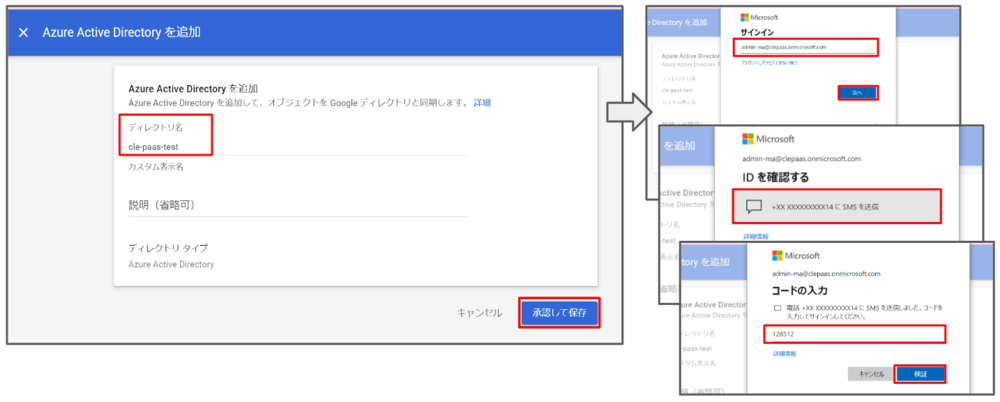This screenshot has height=402, width=1000.
Task: Select the ID を確認する heading
Action: pyautogui.click(x=776, y=177)
